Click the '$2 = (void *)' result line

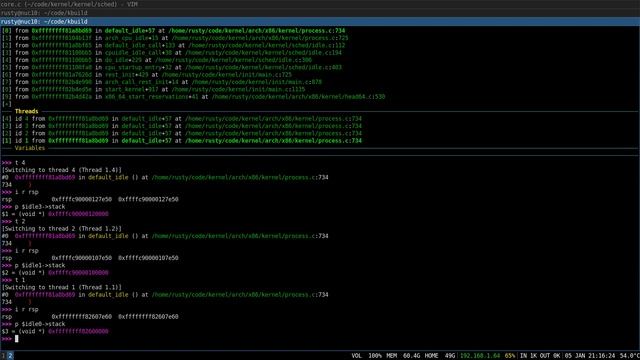55,273
